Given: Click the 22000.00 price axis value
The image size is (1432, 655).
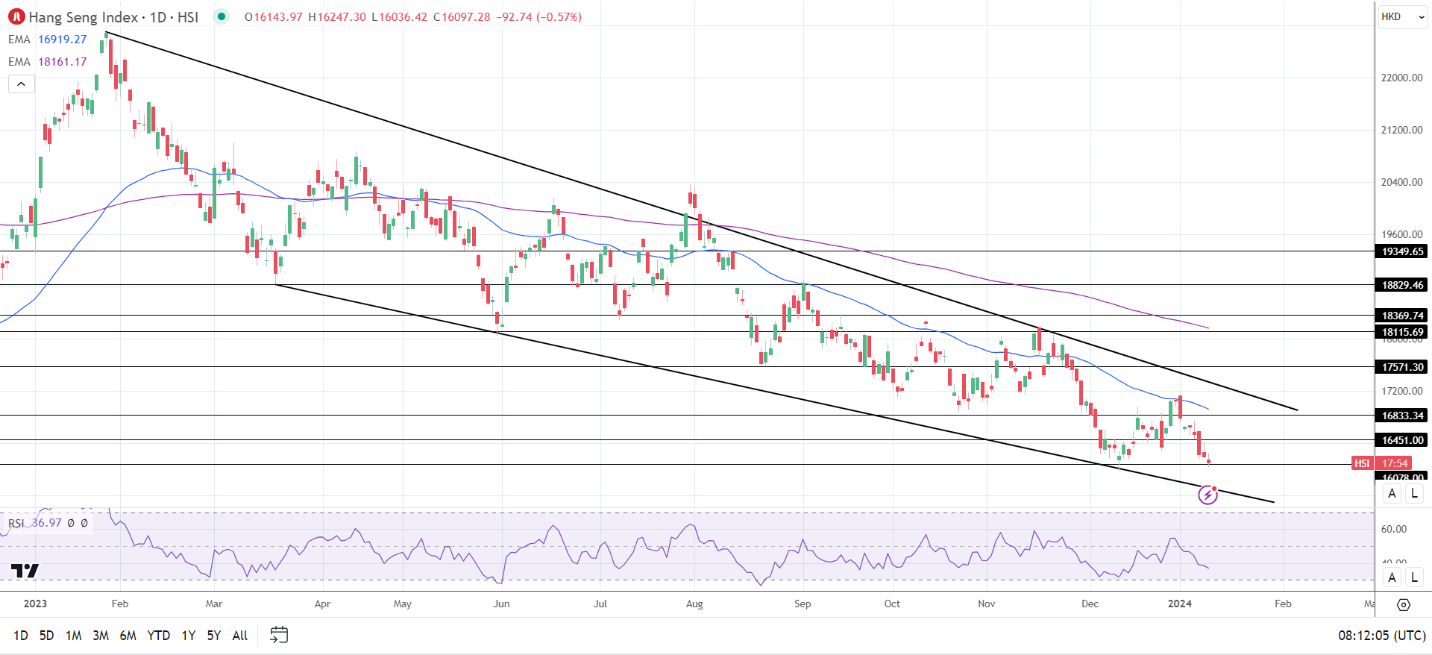Looking at the screenshot, I should [x=1403, y=78].
